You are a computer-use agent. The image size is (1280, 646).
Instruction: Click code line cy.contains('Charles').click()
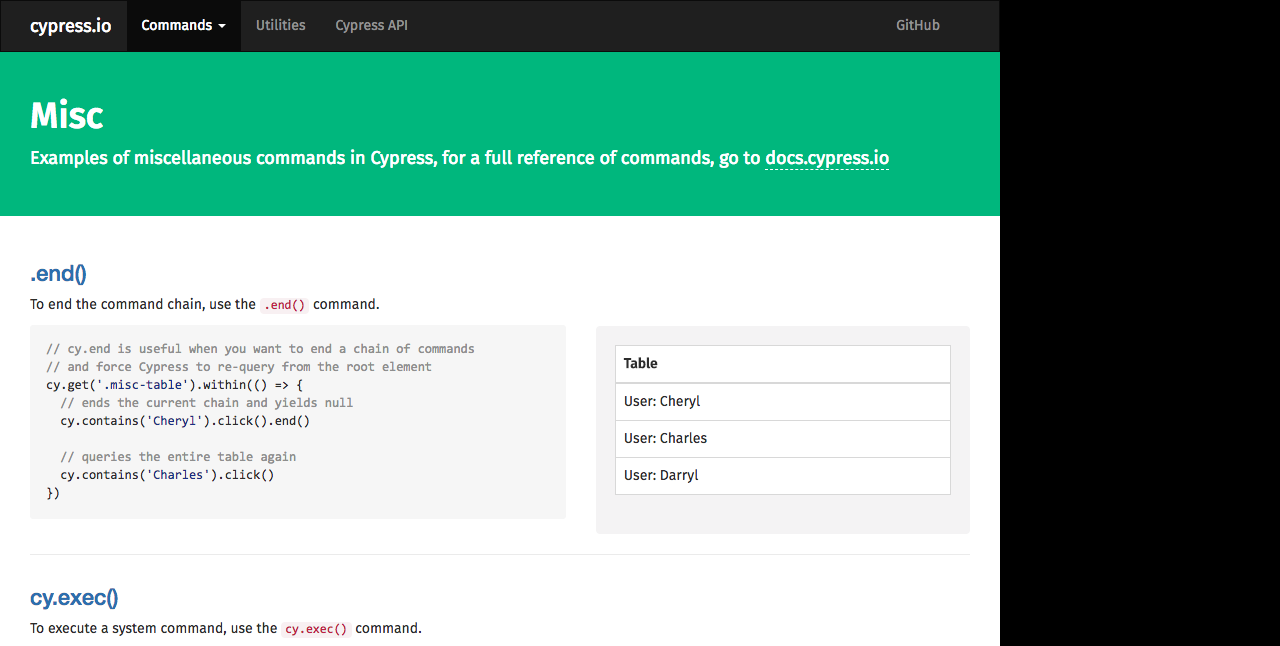167,475
